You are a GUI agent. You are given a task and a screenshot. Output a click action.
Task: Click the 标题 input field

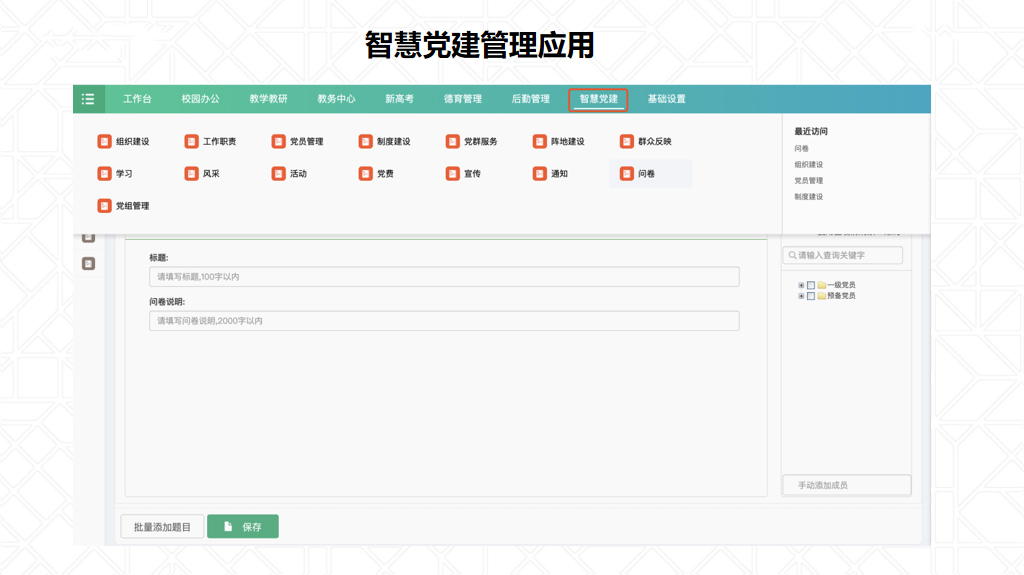pyautogui.click(x=444, y=277)
